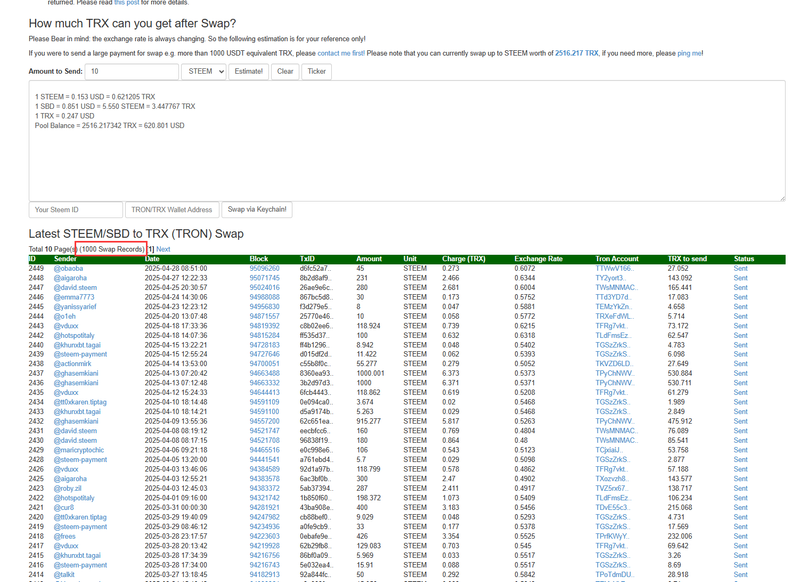
Task: Select exchange rate 0.6344 cell
Action: [x=525, y=278]
